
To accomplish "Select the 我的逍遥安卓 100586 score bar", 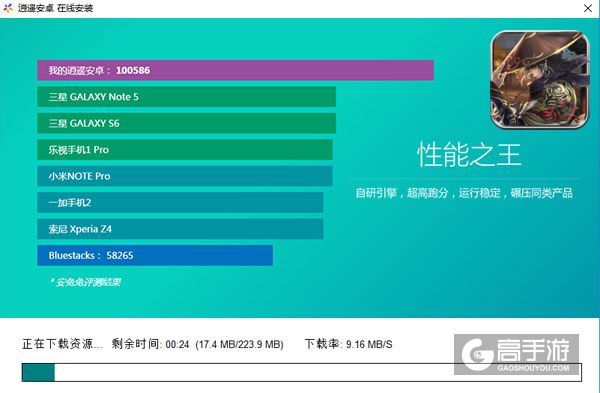I will click(x=235, y=70).
